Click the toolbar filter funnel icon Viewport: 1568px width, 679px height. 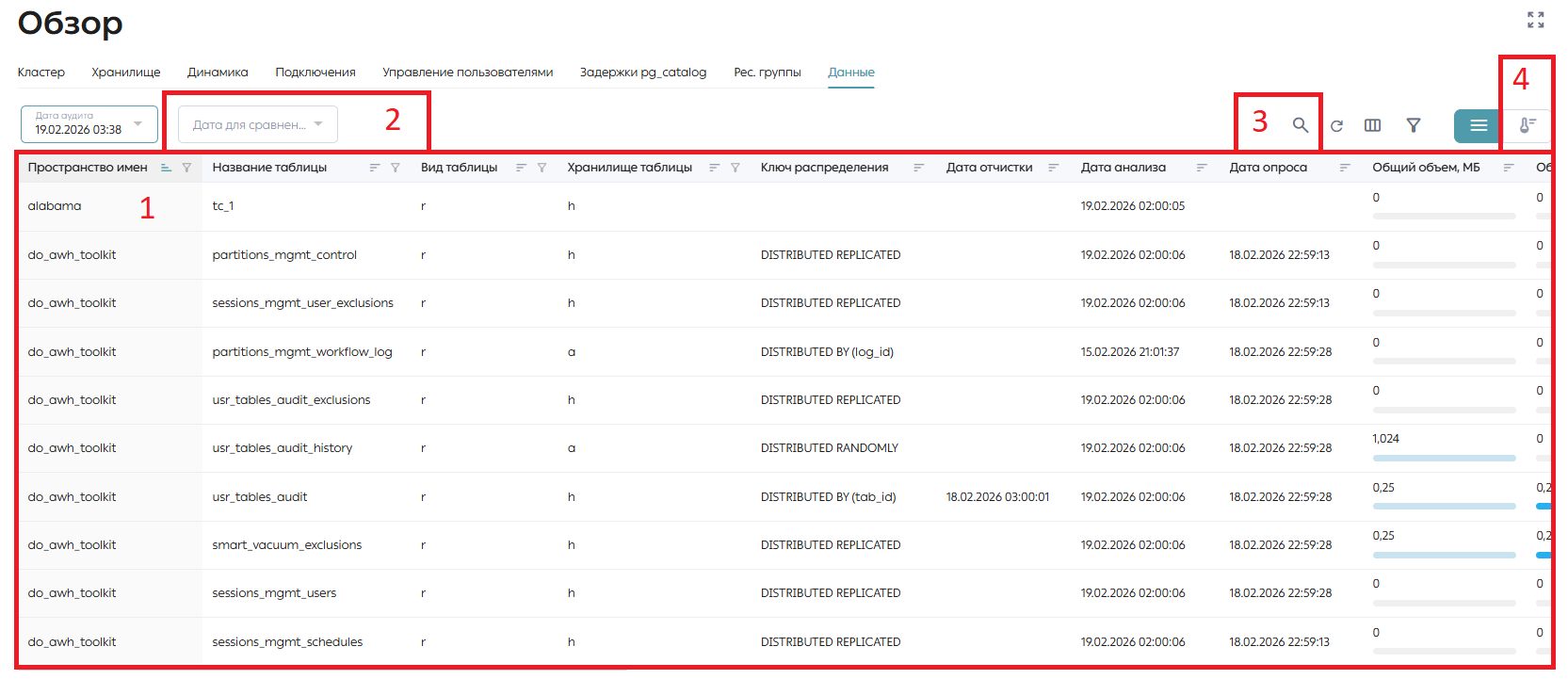point(1414,125)
